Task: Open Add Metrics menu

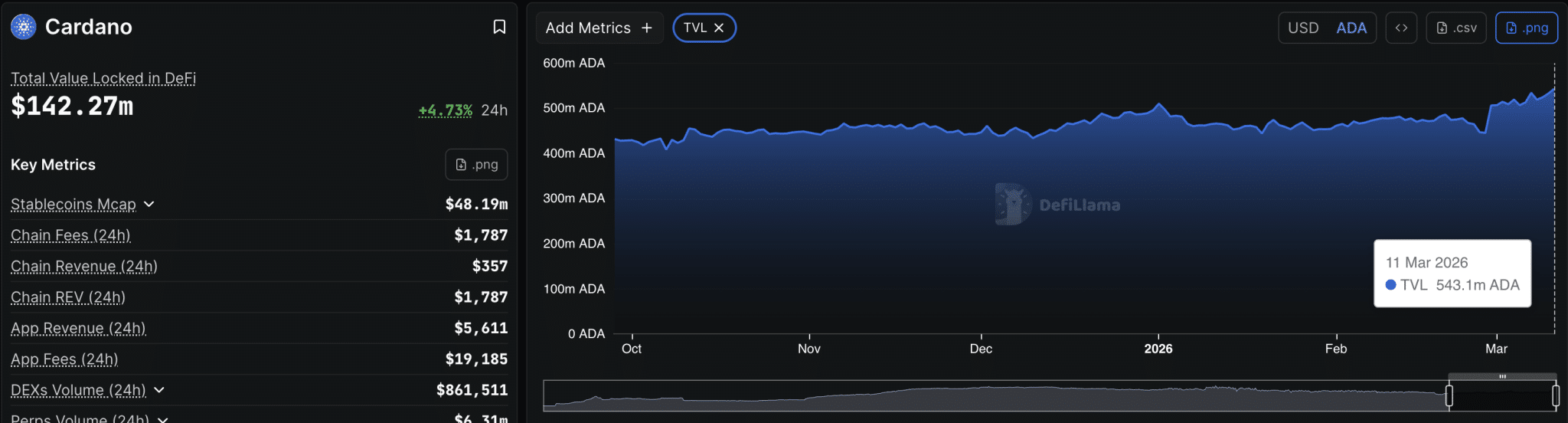Action: (x=599, y=28)
